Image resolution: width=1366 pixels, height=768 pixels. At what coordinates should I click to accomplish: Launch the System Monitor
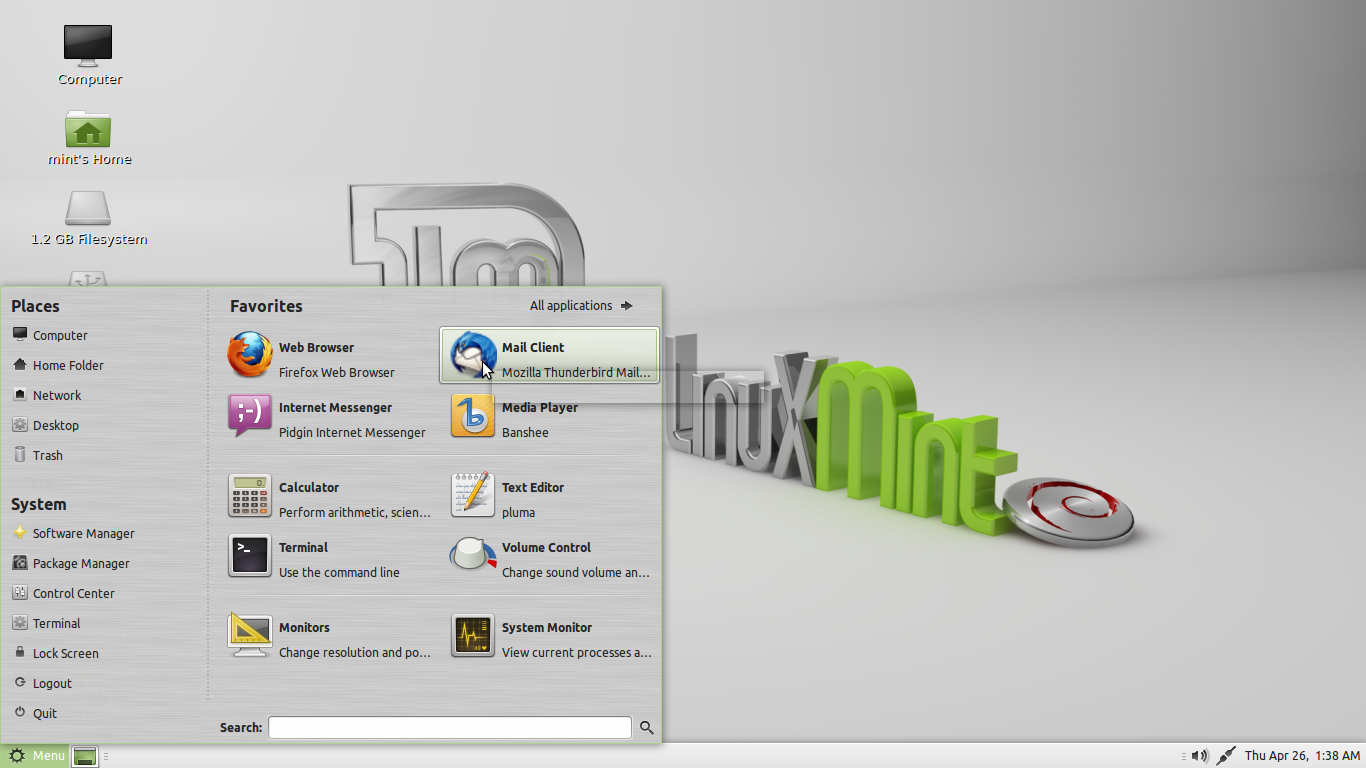click(x=547, y=638)
